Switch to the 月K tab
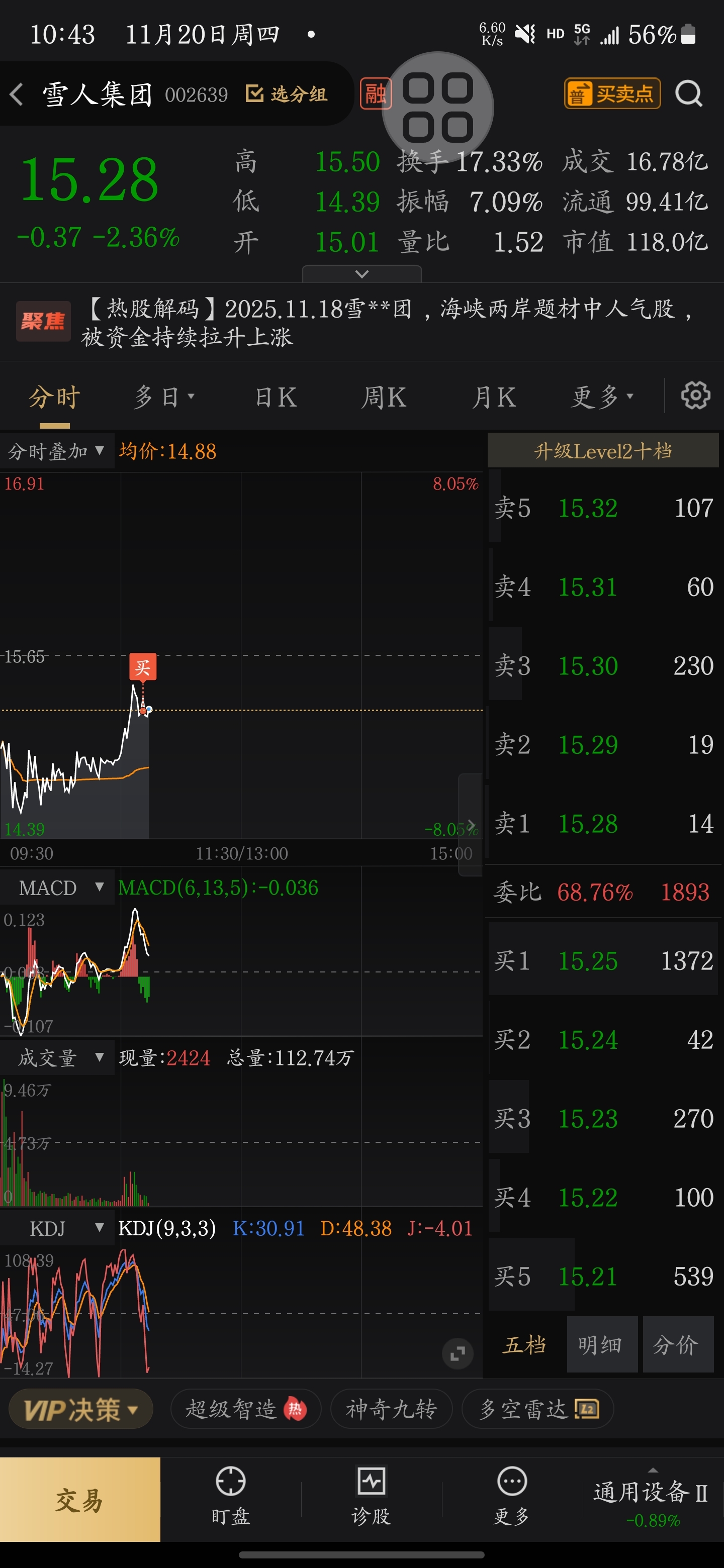The width and height of the screenshot is (724, 1568). (x=493, y=397)
